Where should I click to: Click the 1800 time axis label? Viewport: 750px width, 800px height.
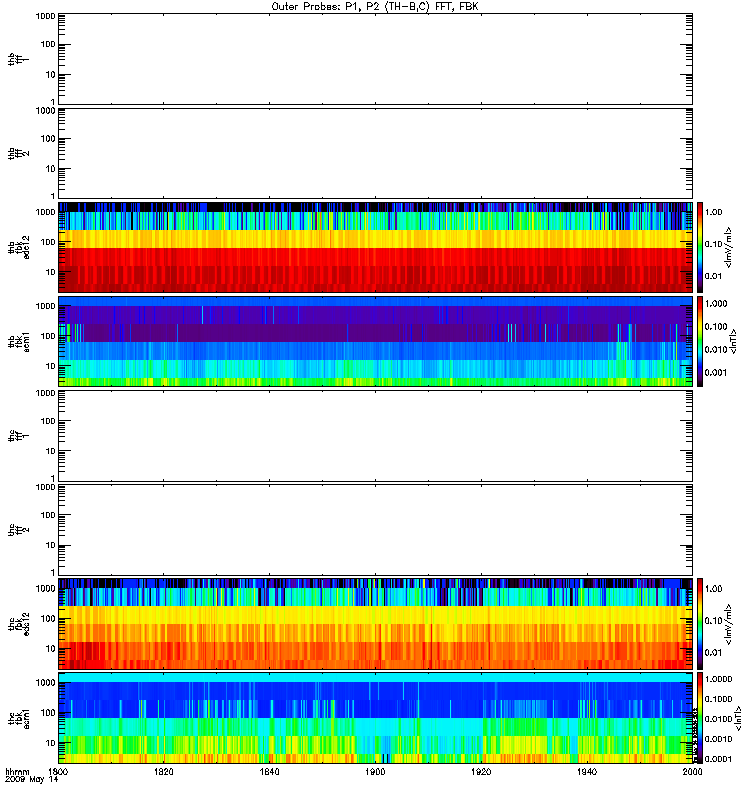58,771
